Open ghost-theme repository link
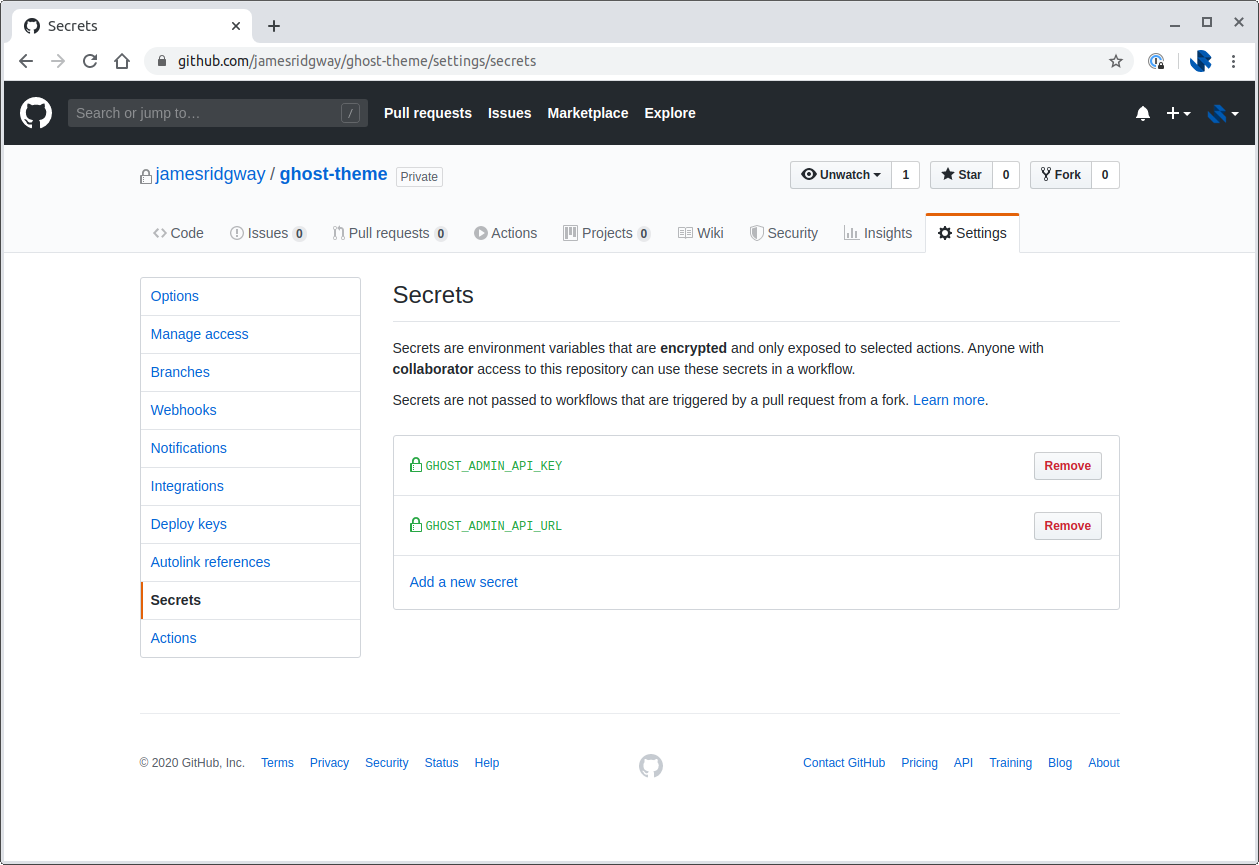This screenshot has height=865, width=1259. coord(333,174)
